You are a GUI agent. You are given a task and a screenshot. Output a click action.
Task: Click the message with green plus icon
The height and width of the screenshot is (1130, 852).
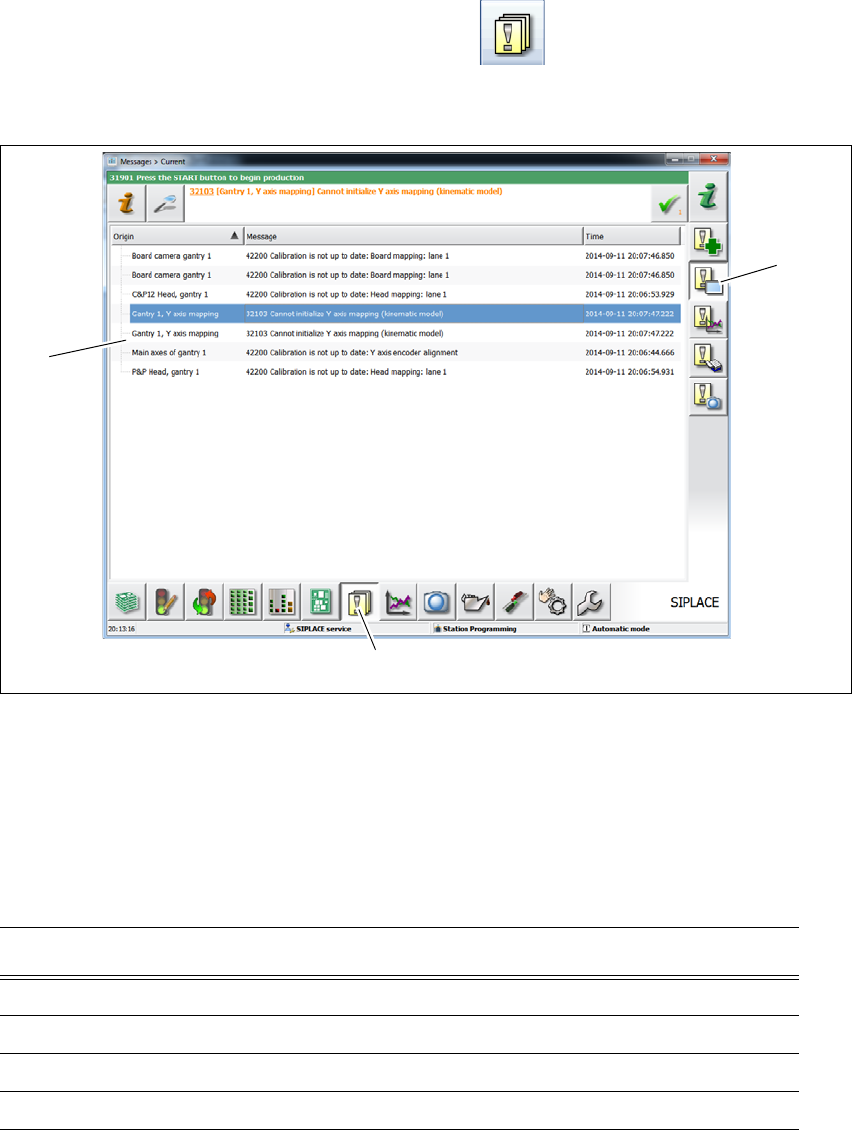click(x=708, y=241)
